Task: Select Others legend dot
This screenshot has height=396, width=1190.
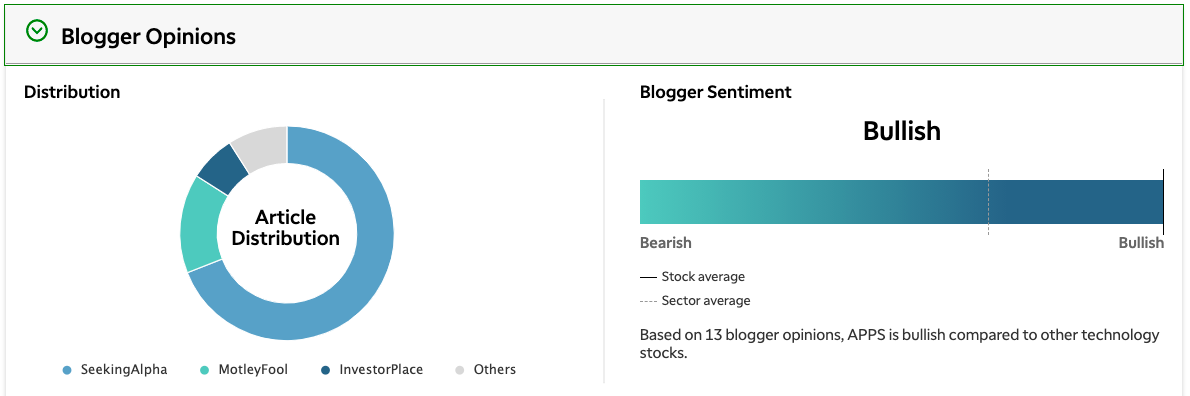Action: point(460,370)
